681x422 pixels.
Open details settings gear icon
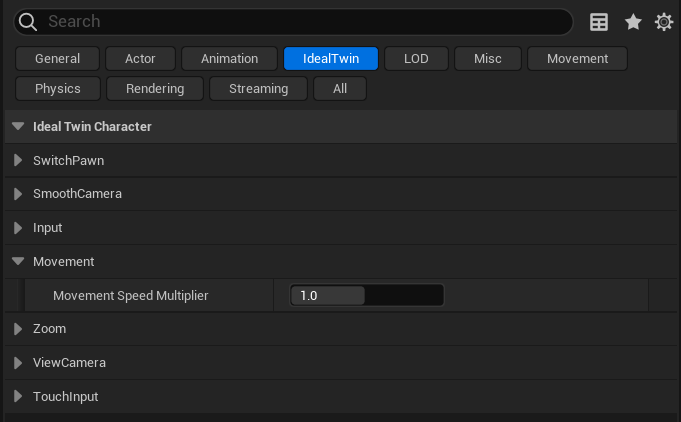pos(664,22)
